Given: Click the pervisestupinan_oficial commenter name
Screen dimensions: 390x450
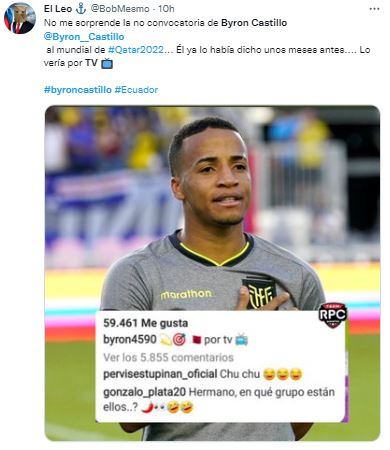Looking at the screenshot, I should pyautogui.click(x=160, y=374).
